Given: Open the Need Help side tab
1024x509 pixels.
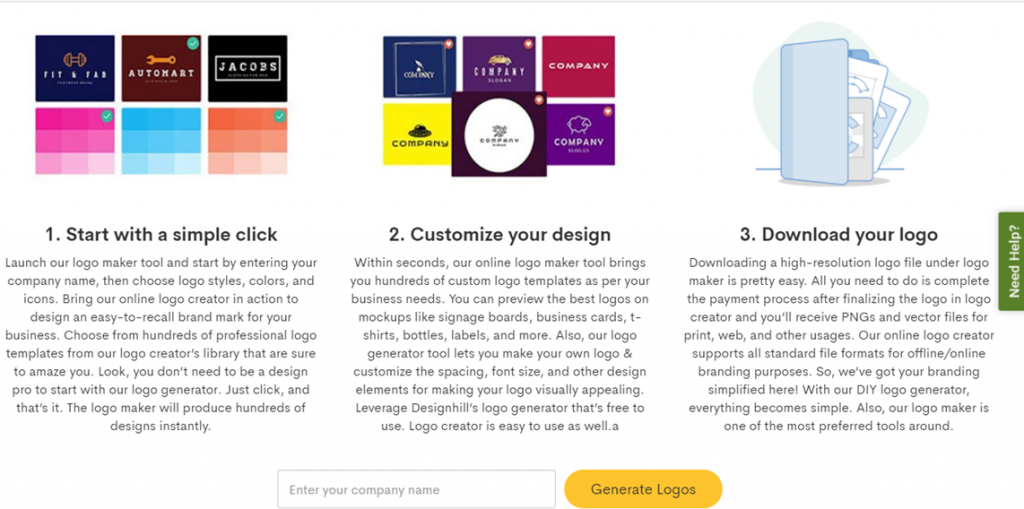Looking at the screenshot, I should 1012,261.
